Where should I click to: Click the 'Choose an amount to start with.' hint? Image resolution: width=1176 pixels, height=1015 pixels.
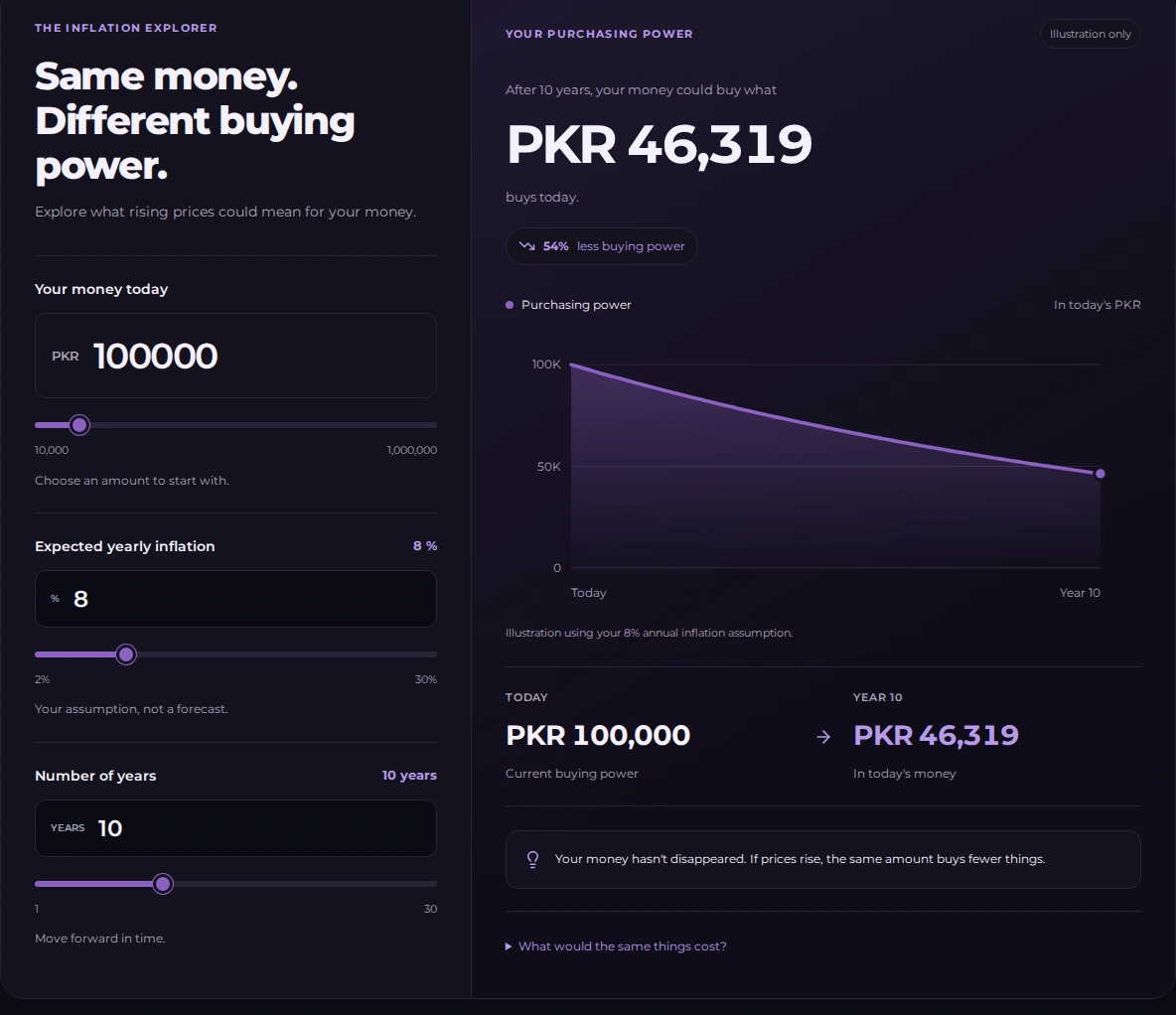coord(132,480)
